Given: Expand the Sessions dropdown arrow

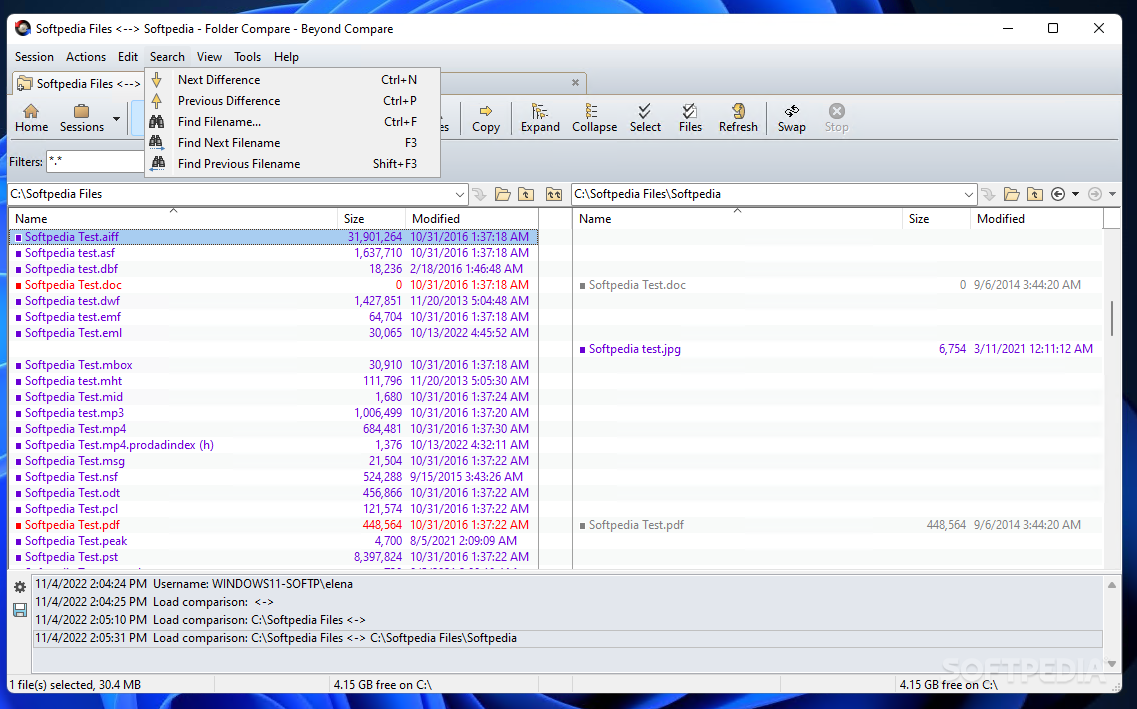Looking at the screenshot, I should (x=116, y=119).
